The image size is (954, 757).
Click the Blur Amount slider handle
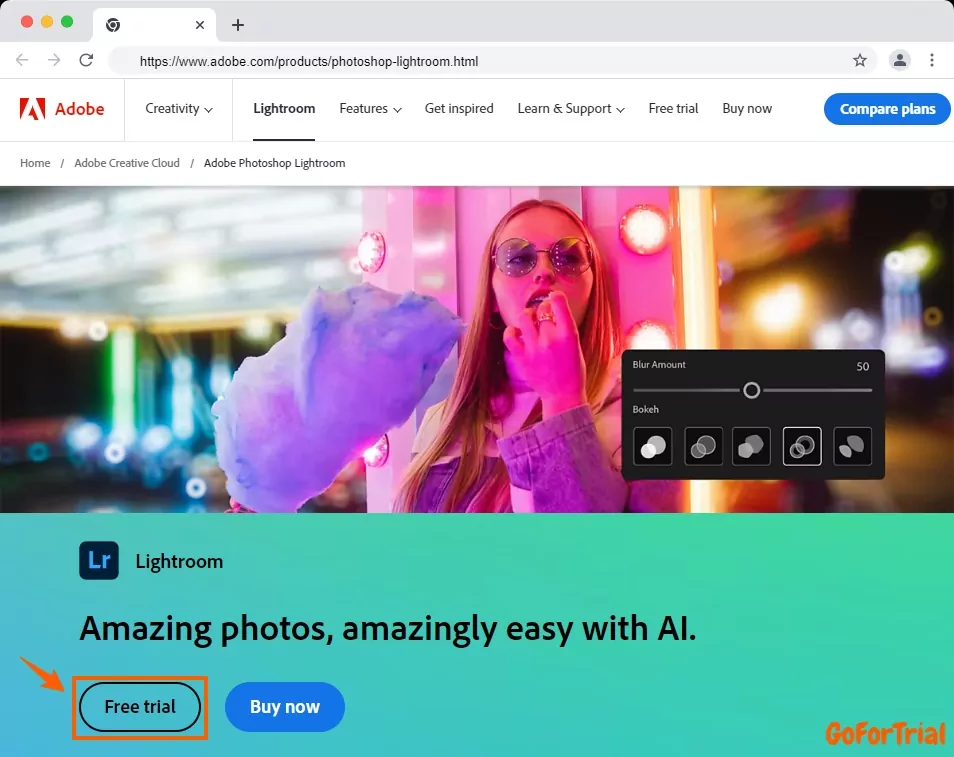(x=751, y=390)
